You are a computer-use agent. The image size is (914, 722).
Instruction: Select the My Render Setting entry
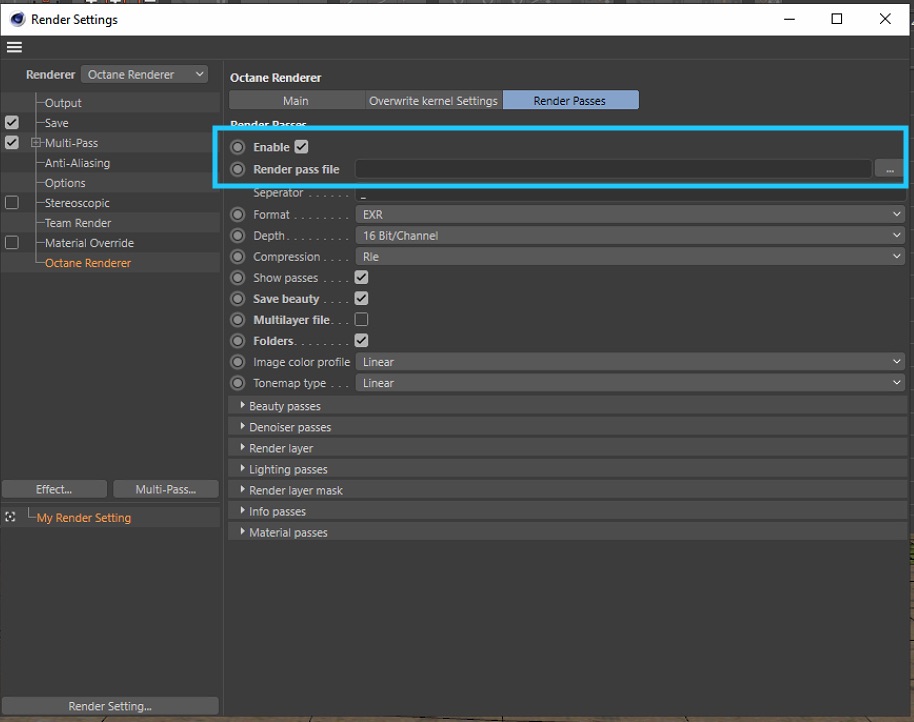84,517
